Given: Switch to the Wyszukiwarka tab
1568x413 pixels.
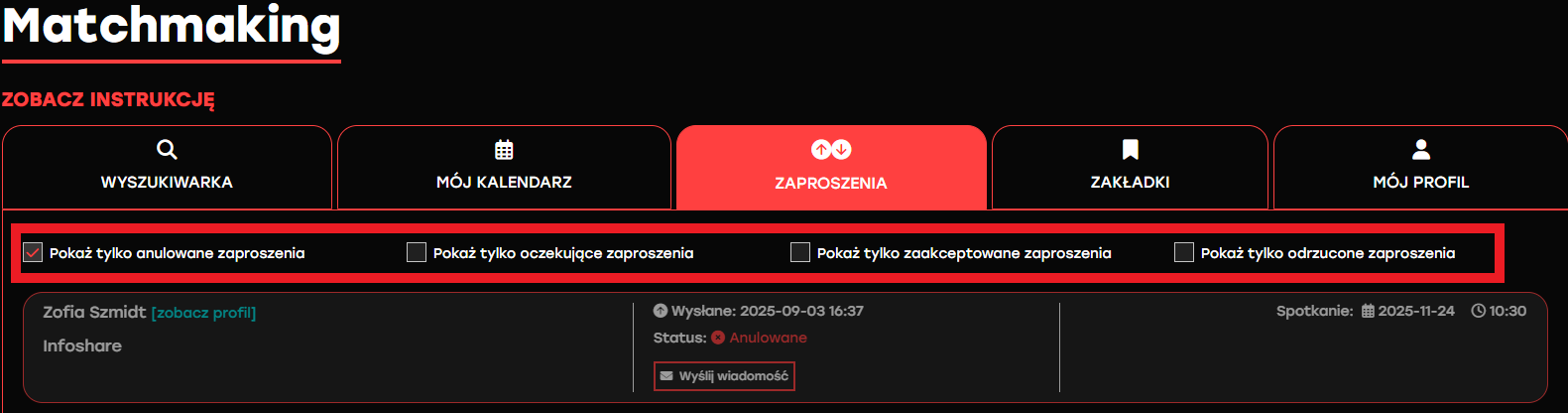Looking at the screenshot, I should [x=167, y=167].
